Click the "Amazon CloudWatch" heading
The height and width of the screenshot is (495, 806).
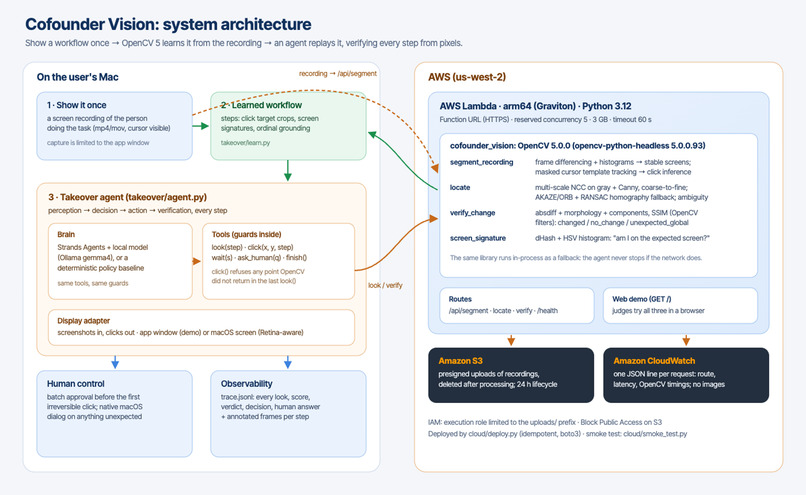(x=654, y=361)
